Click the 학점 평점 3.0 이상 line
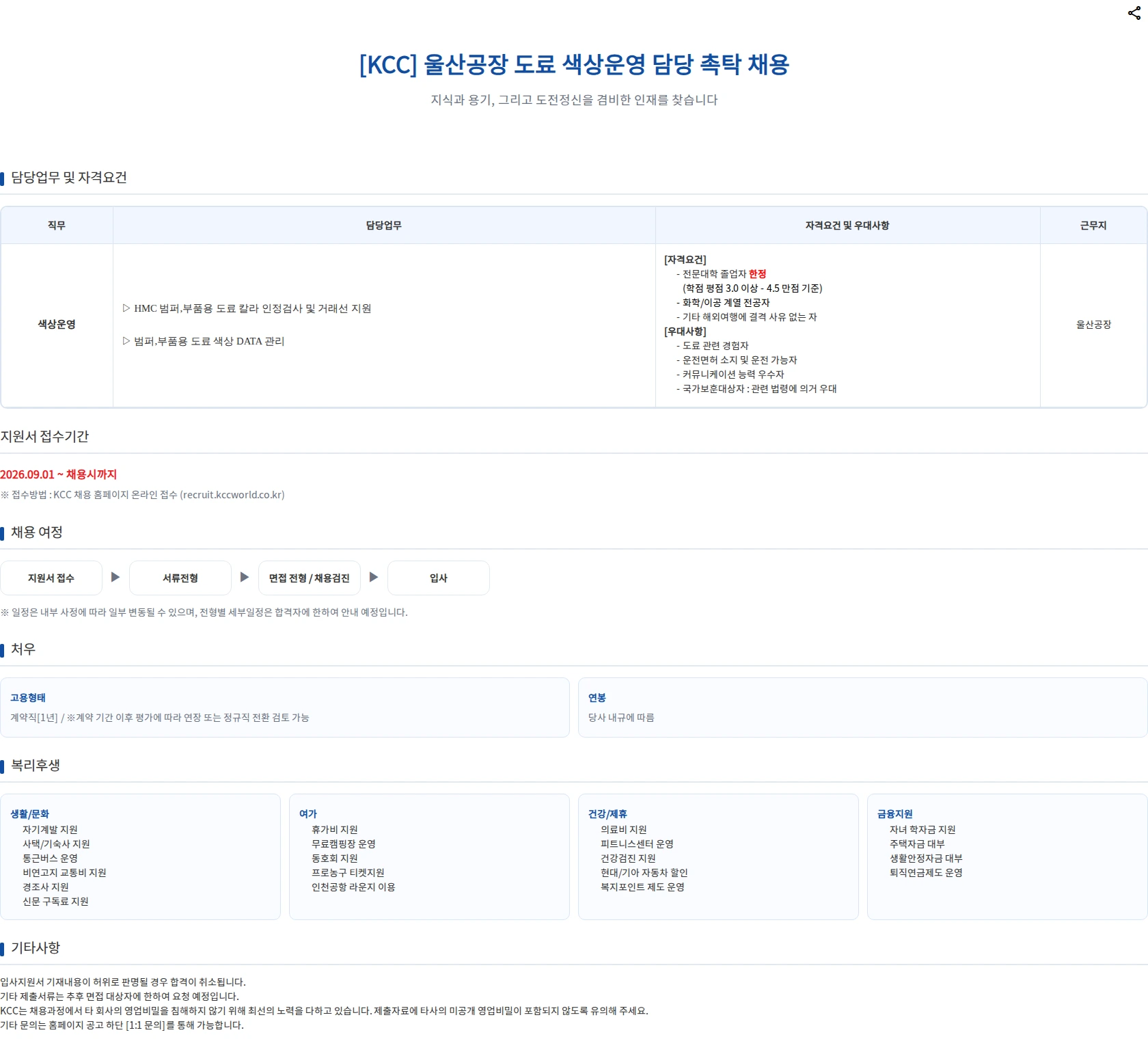 point(752,288)
